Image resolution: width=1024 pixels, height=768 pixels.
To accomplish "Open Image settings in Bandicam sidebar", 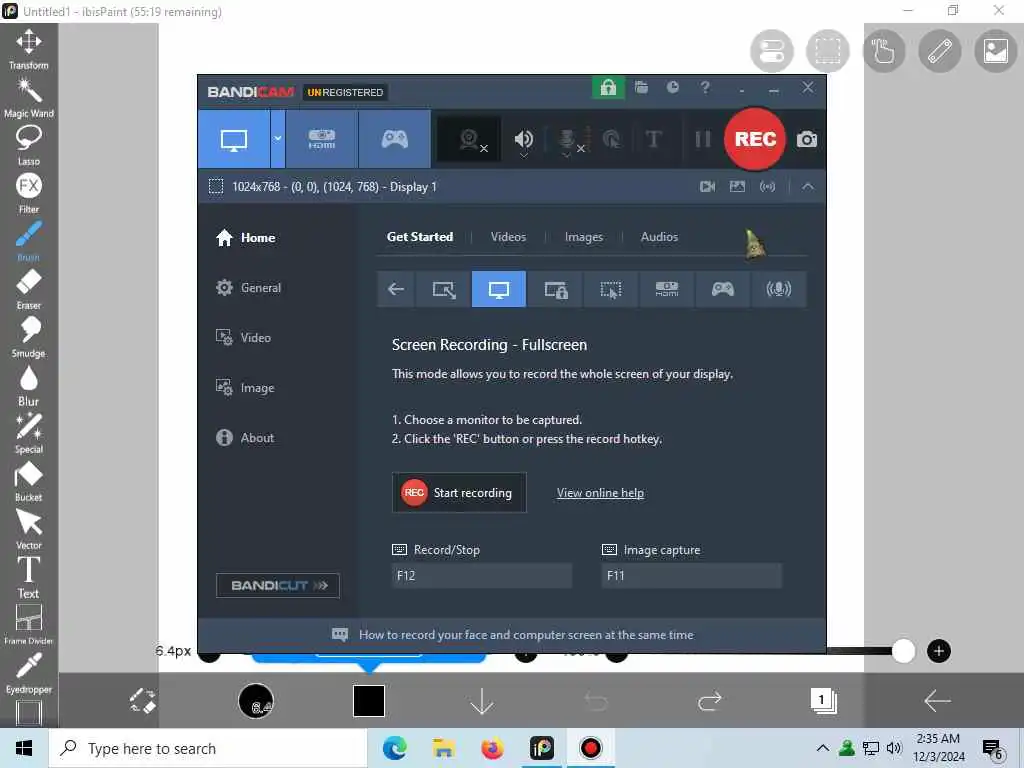I will pyautogui.click(x=245, y=388).
